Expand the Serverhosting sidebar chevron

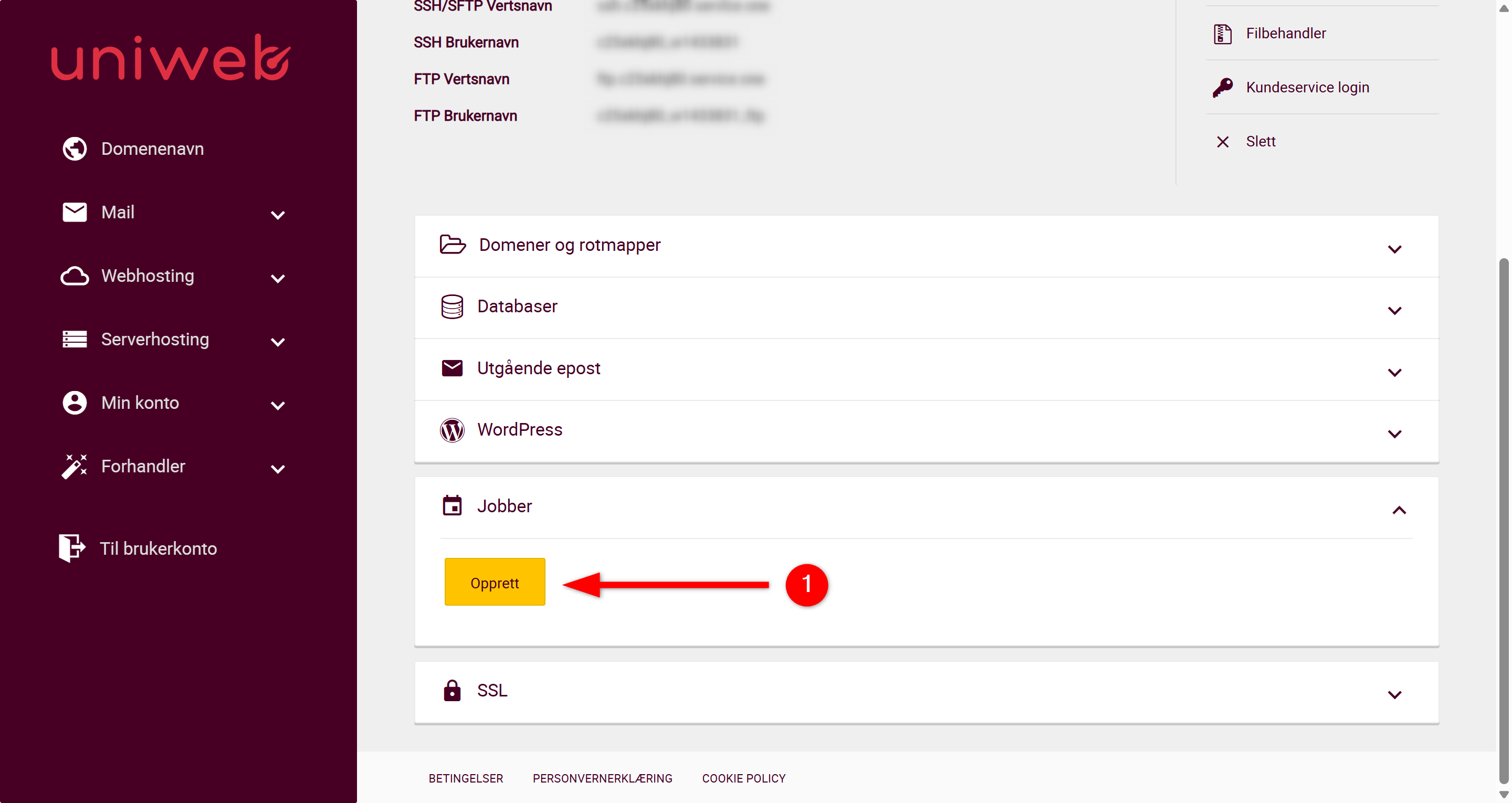click(x=278, y=342)
